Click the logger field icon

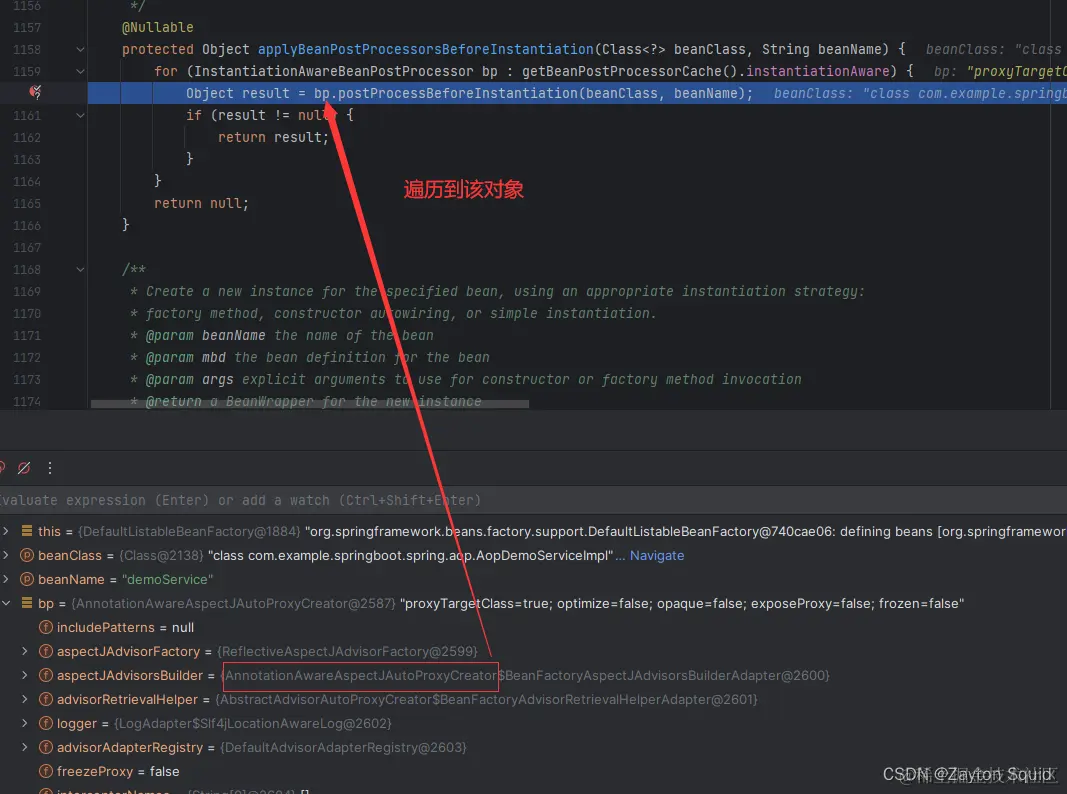46,723
